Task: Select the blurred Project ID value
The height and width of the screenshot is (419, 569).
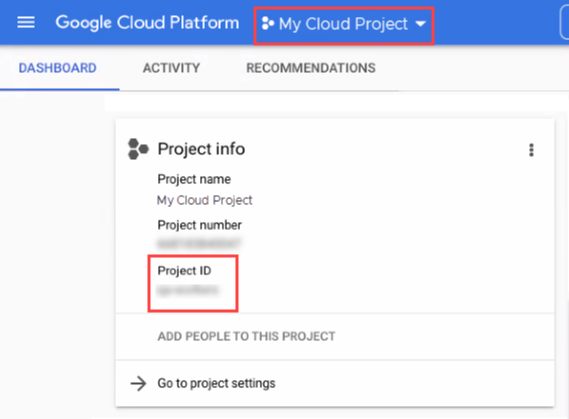Action: pos(188,290)
